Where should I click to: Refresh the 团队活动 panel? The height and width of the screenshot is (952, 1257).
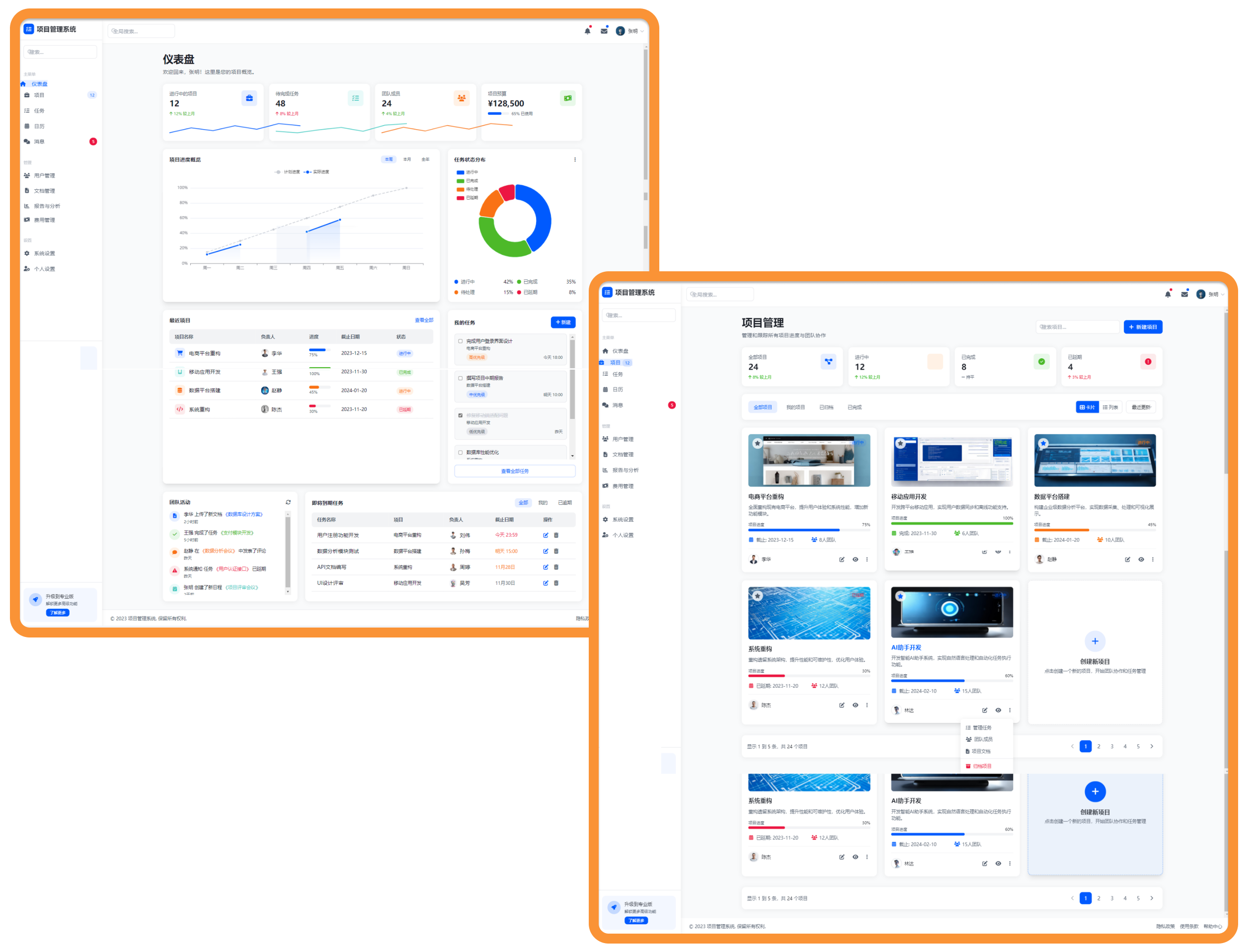tap(288, 502)
